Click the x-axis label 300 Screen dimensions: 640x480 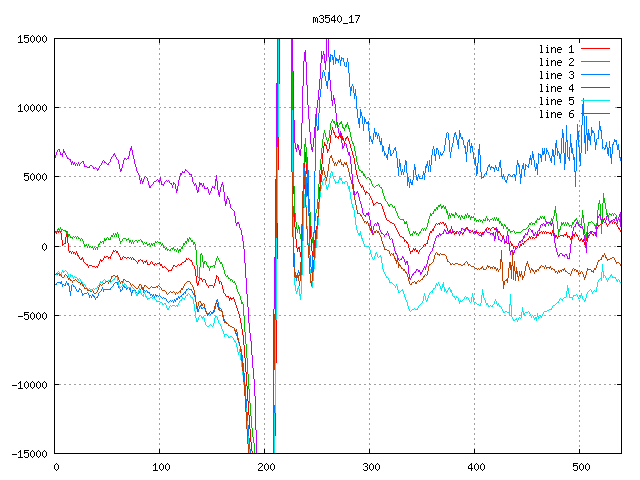[371, 467]
